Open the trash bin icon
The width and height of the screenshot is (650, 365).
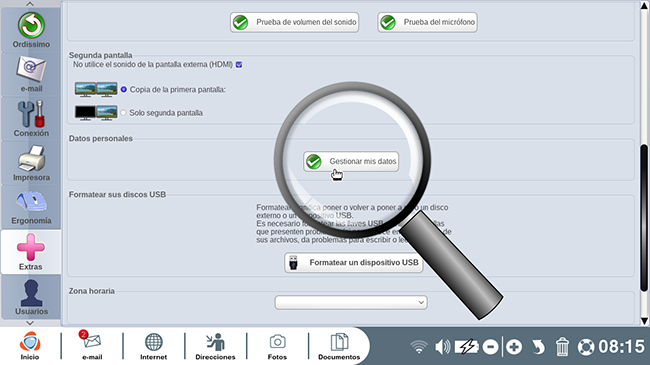562,347
